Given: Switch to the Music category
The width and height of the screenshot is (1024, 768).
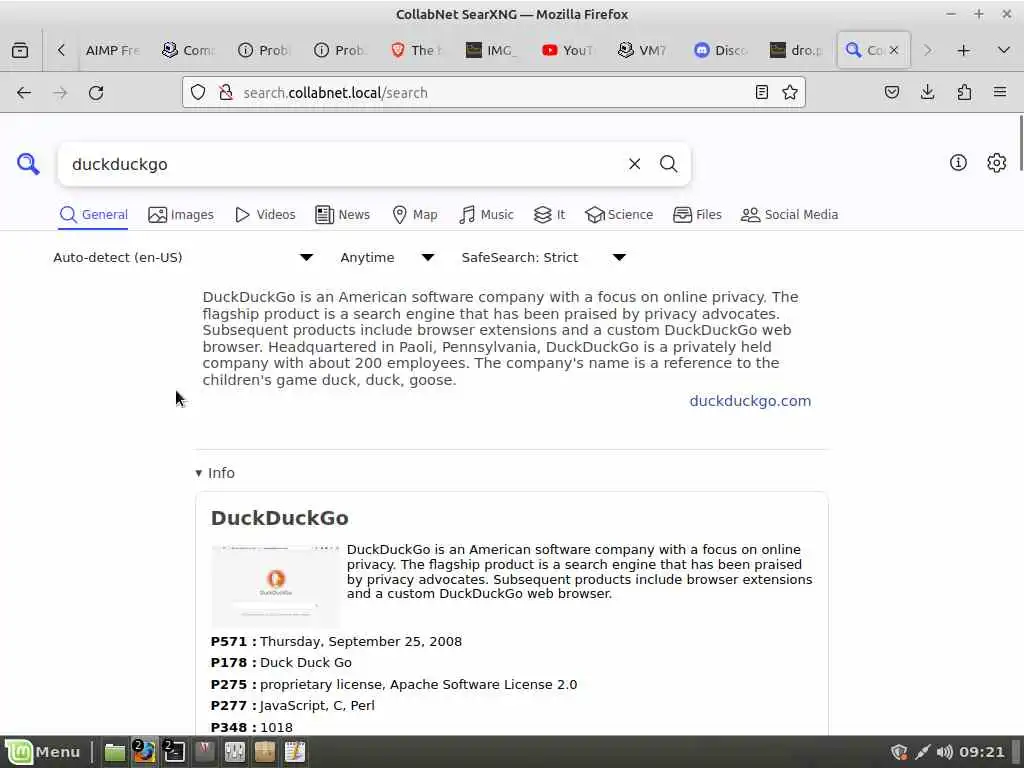Looking at the screenshot, I should [487, 215].
